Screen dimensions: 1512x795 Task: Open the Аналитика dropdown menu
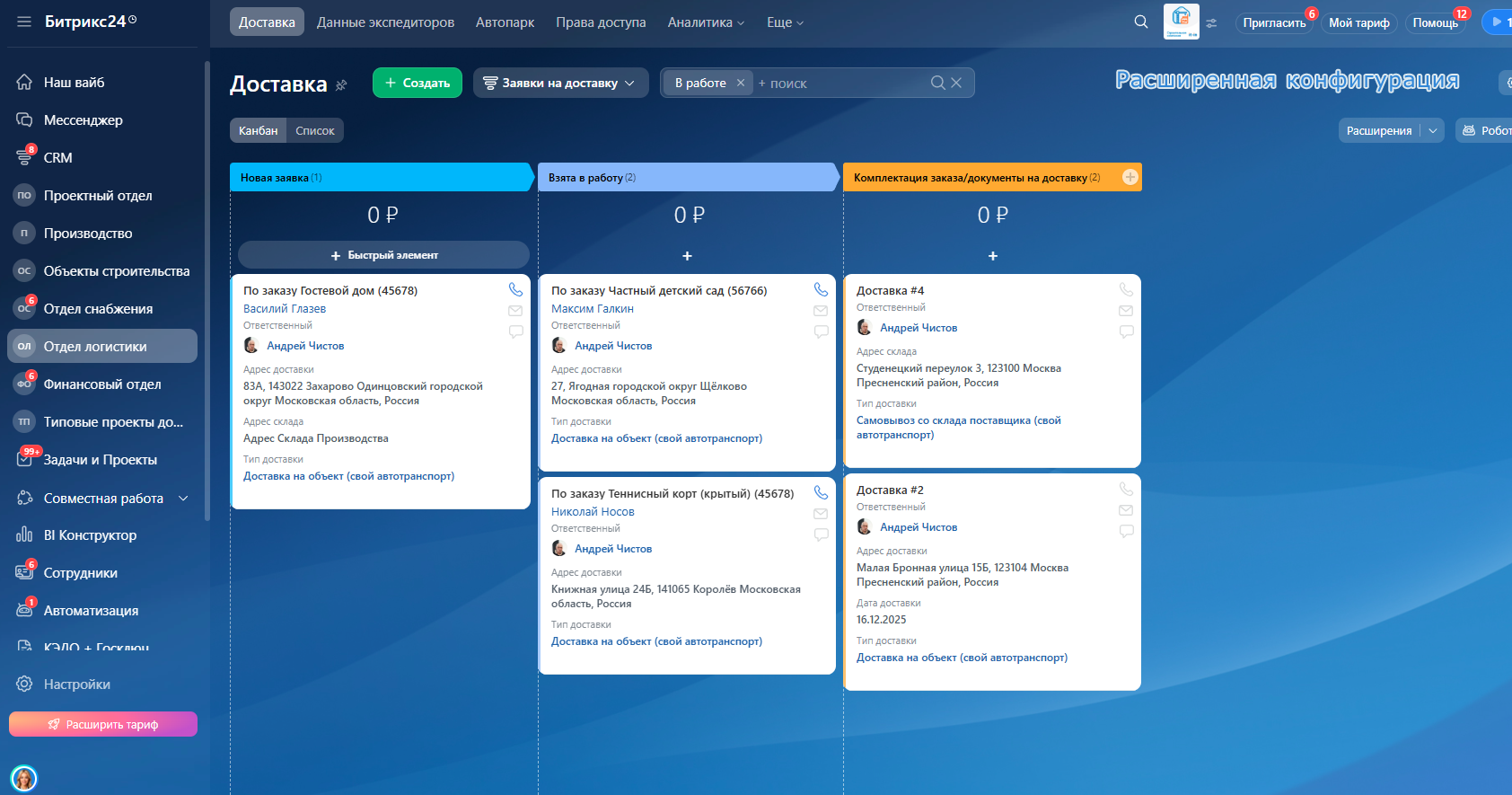[706, 22]
